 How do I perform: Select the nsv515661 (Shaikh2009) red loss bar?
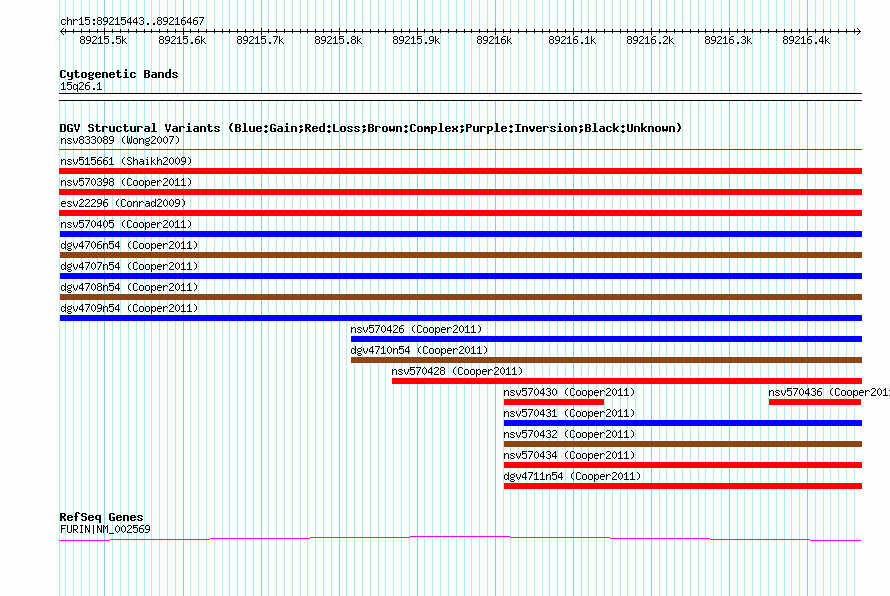pos(460,171)
